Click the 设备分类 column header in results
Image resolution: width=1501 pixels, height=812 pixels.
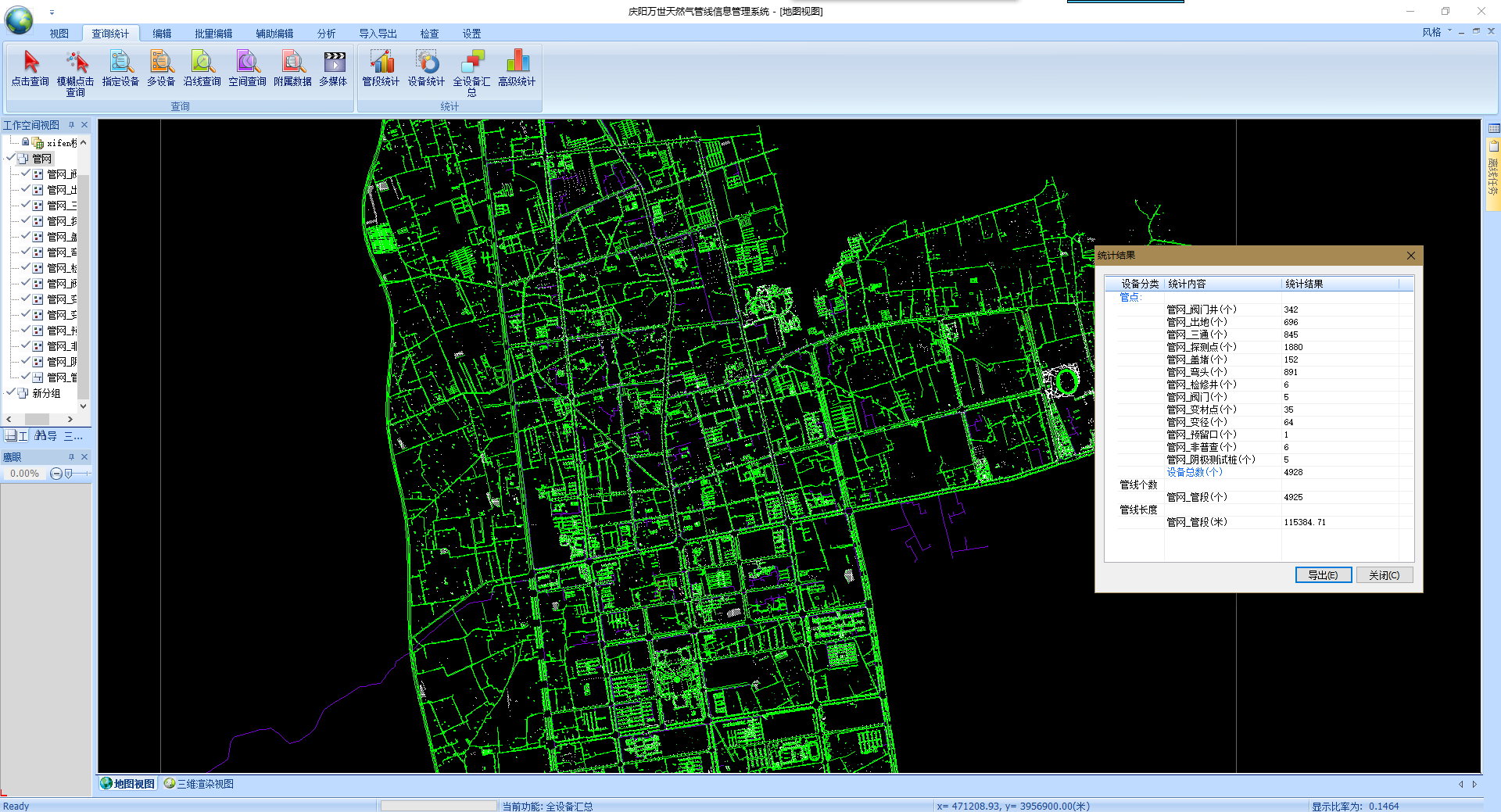tap(1139, 284)
